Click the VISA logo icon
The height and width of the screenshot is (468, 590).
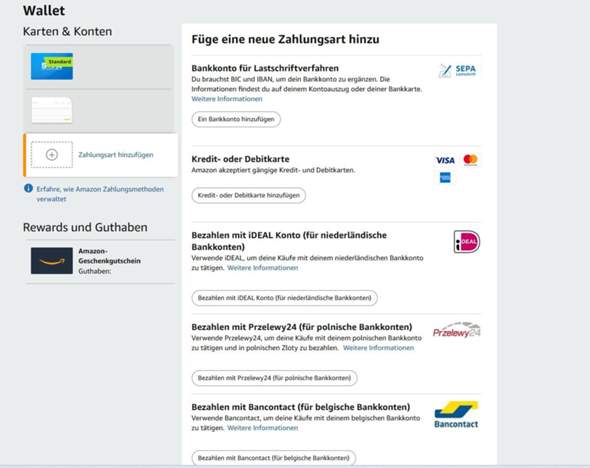(445, 160)
